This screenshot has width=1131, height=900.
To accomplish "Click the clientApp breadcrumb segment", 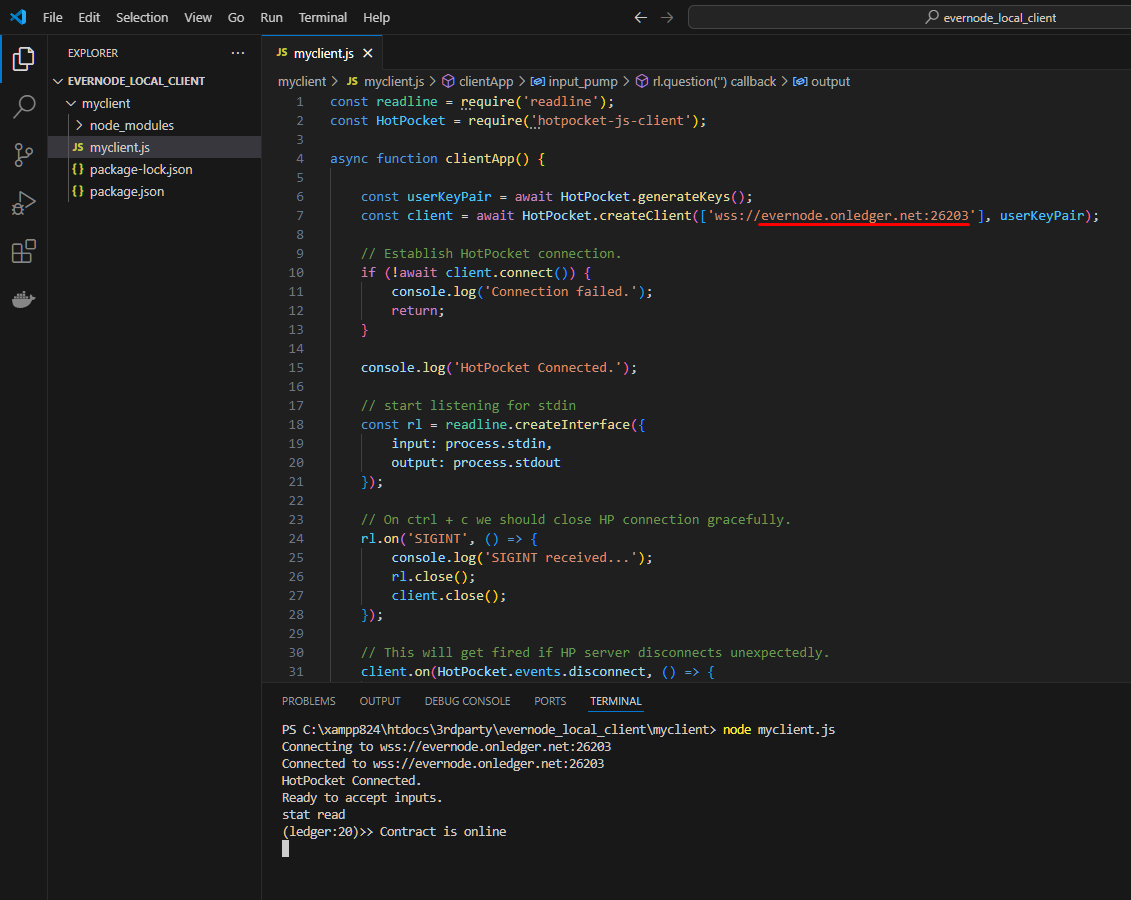I will (x=486, y=81).
